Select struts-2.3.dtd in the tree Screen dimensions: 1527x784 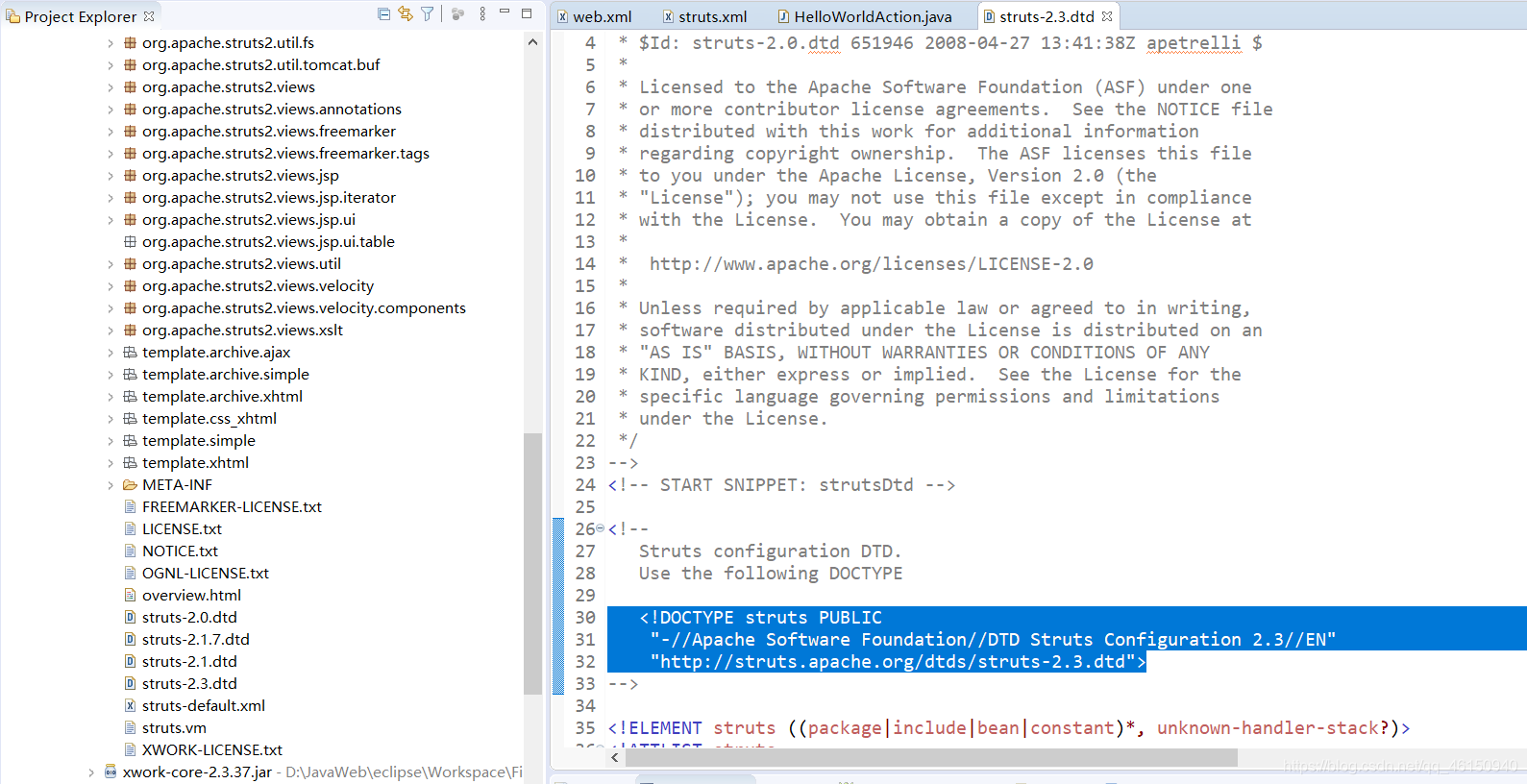(189, 683)
